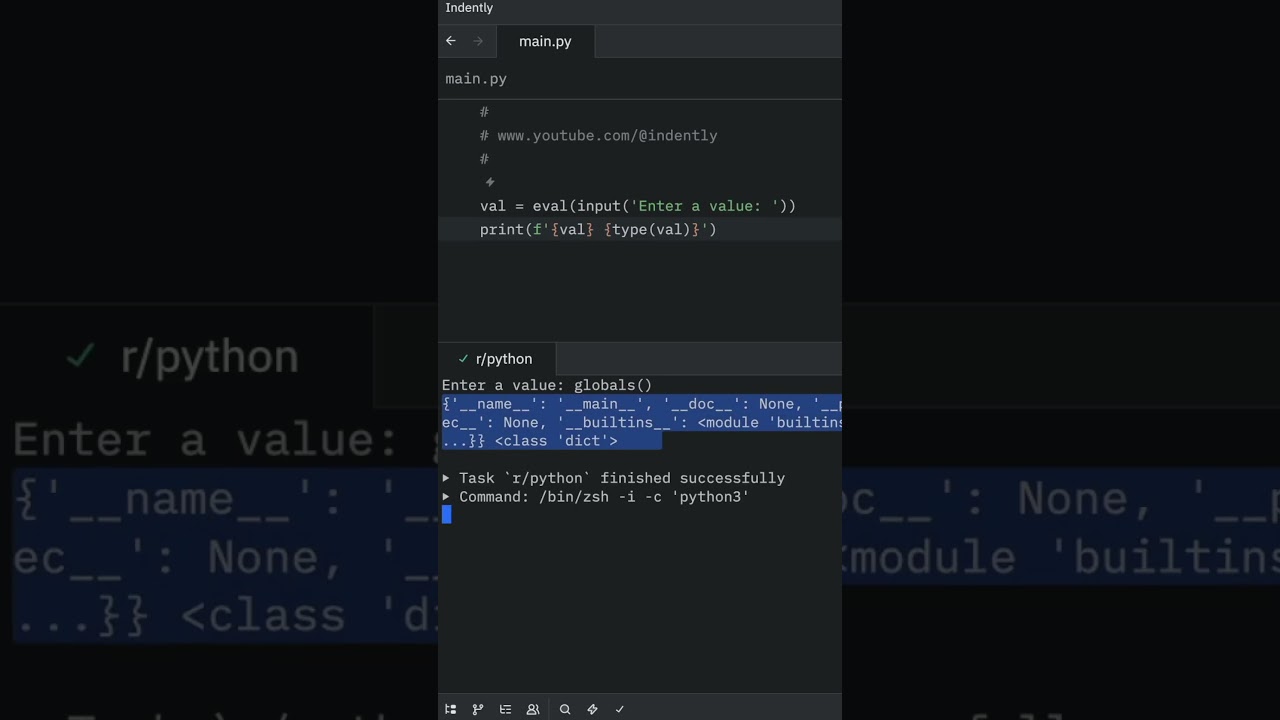Click the lightning bolt code action icon

click(x=490, y=182)
